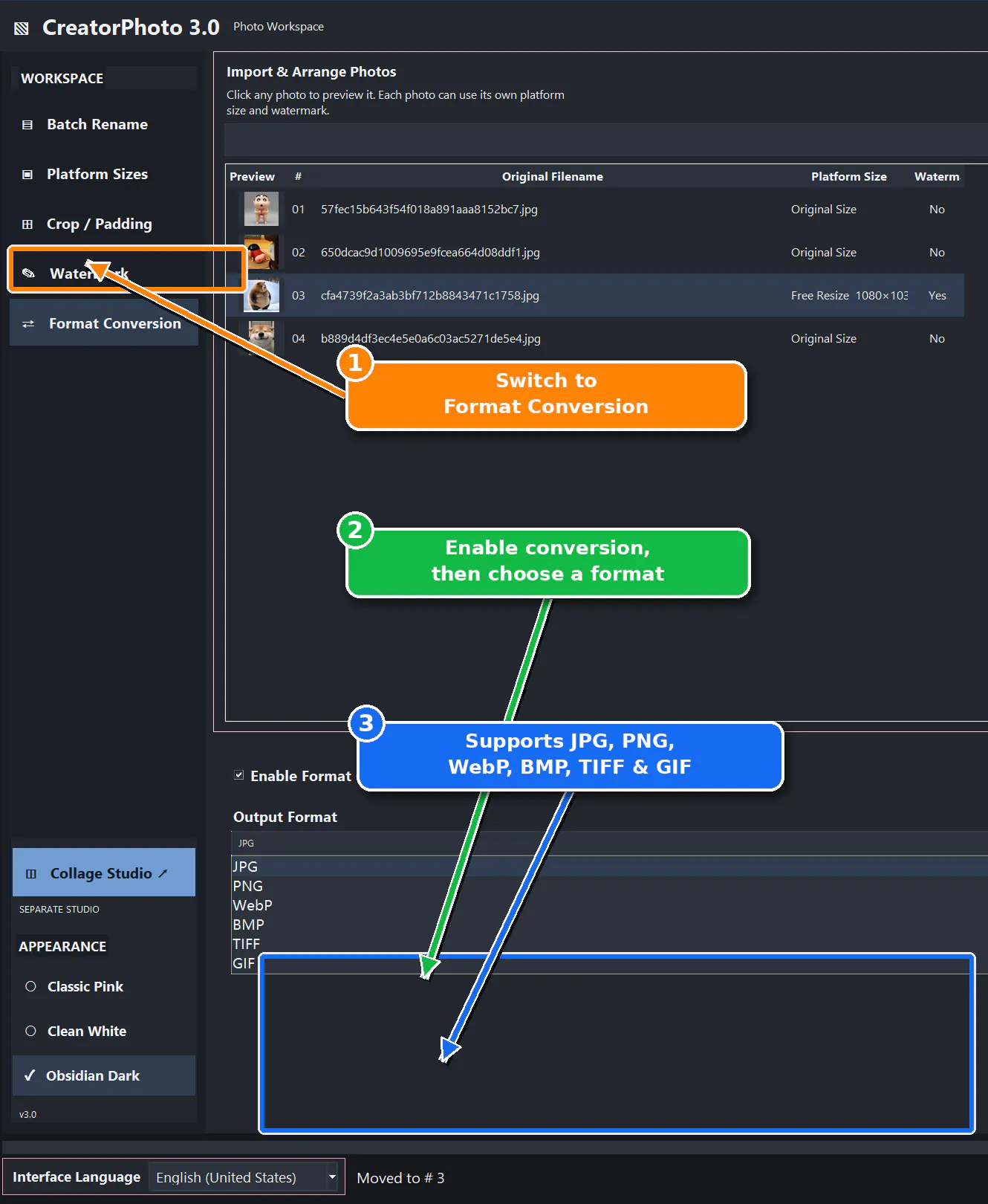
Task: Click the Platform Size column header
Action: [x=849, y=176]
